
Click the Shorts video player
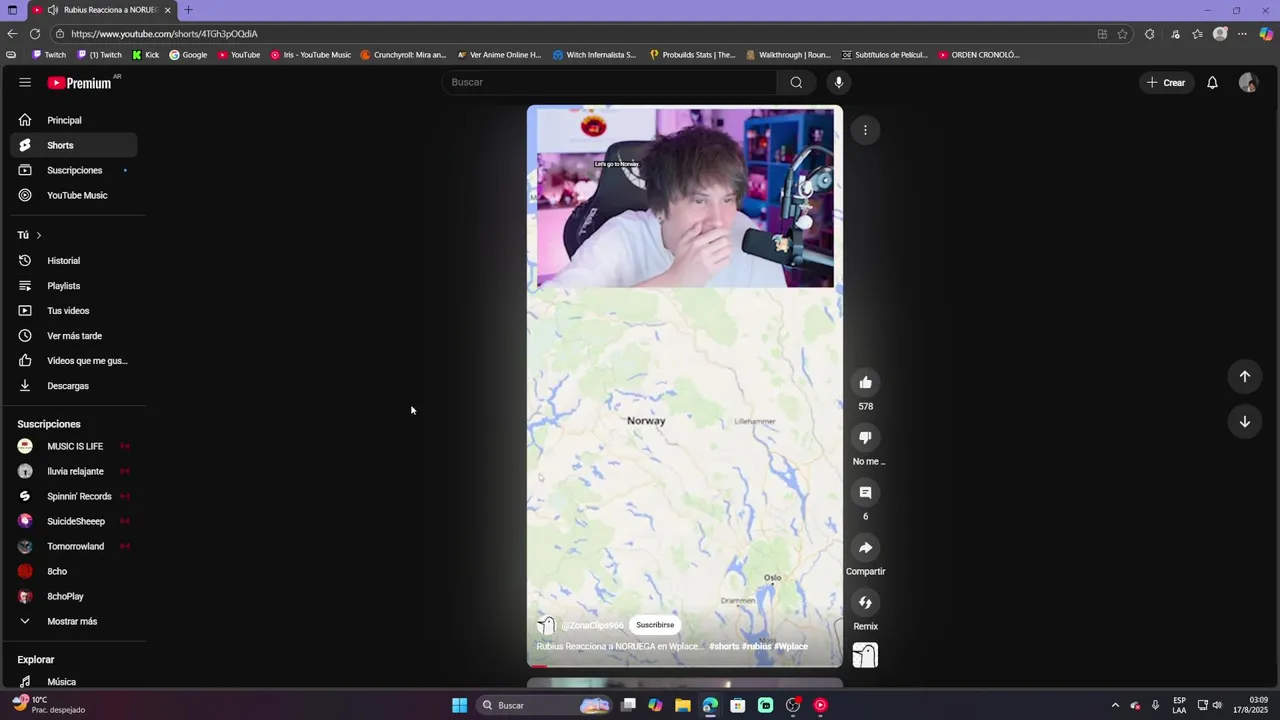point(685,385)
